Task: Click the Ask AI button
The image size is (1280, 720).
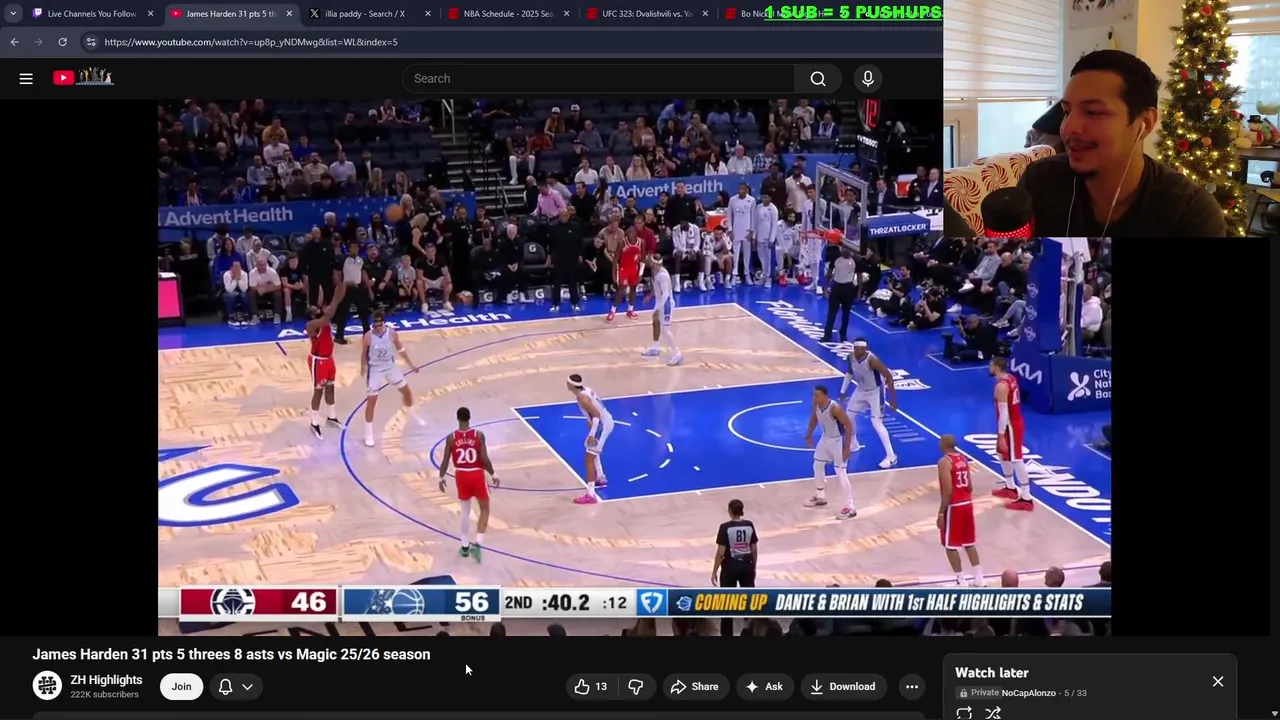Action: 763,686
